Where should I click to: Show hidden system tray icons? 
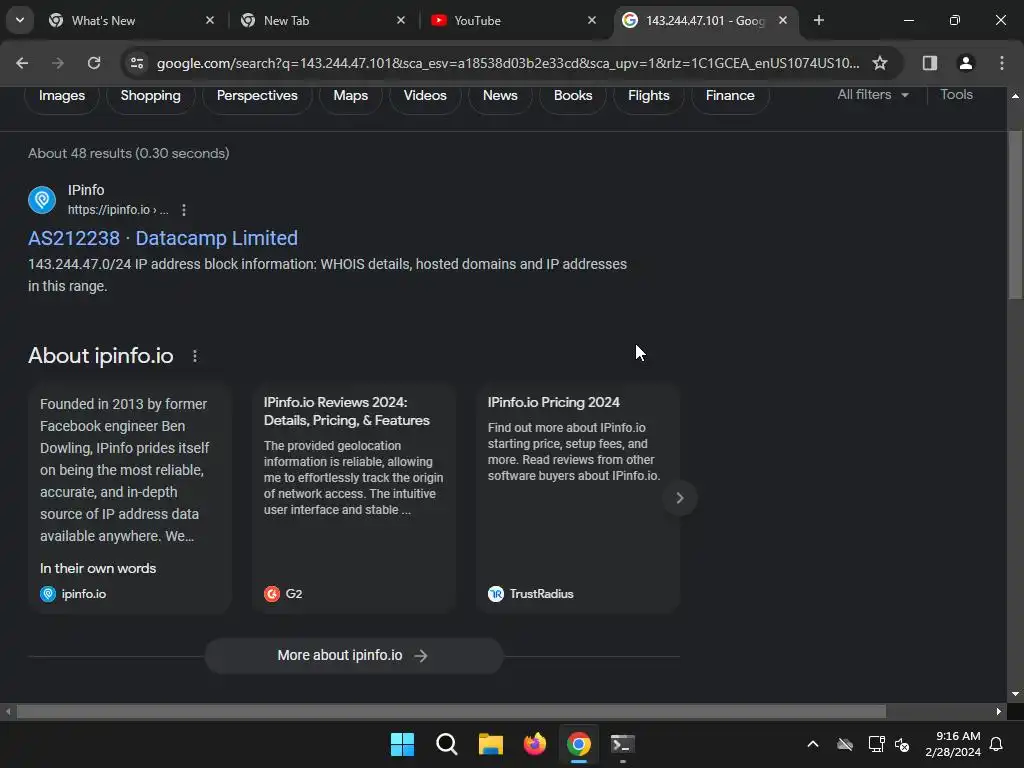813,744
